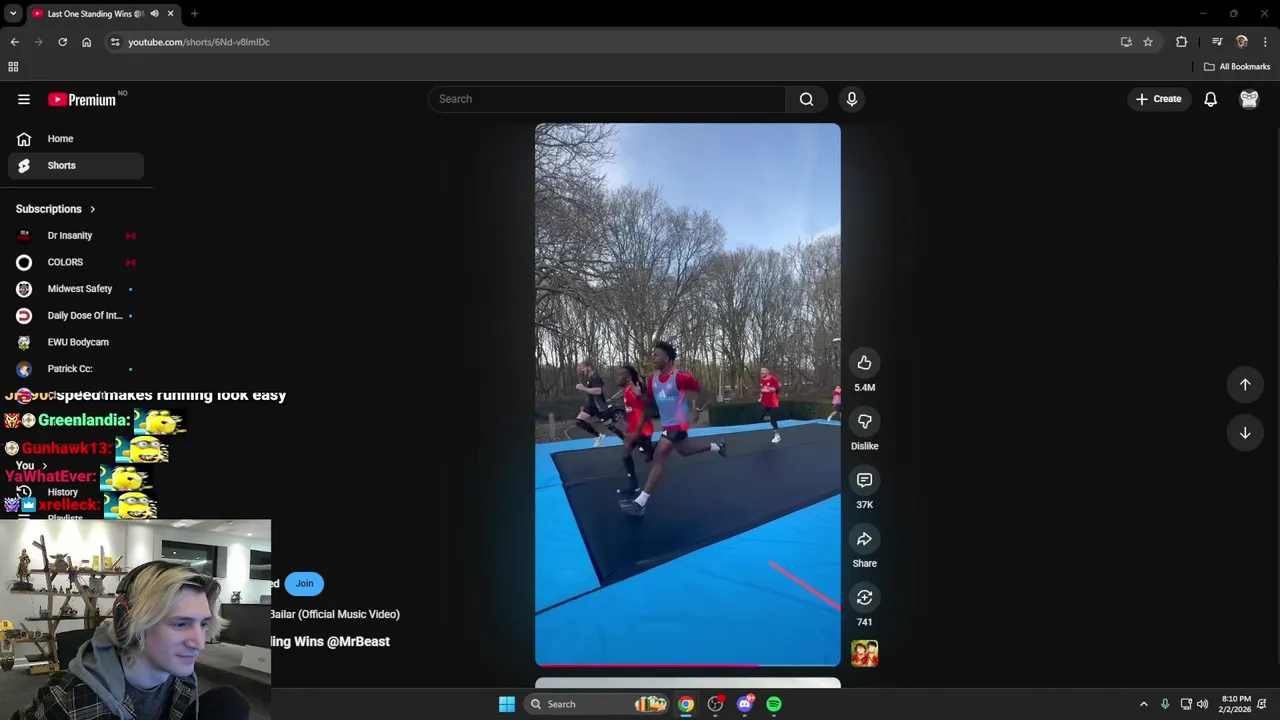Open the Short title mentioning @MrBeast
The width and height of the screenshot is (1280, 720).
[329, 642]
